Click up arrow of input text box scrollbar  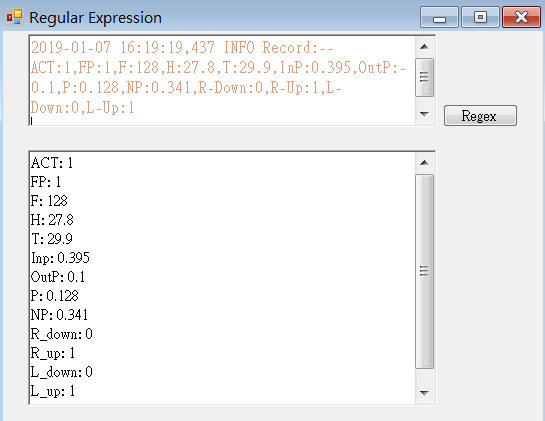(x=424, y=47)
